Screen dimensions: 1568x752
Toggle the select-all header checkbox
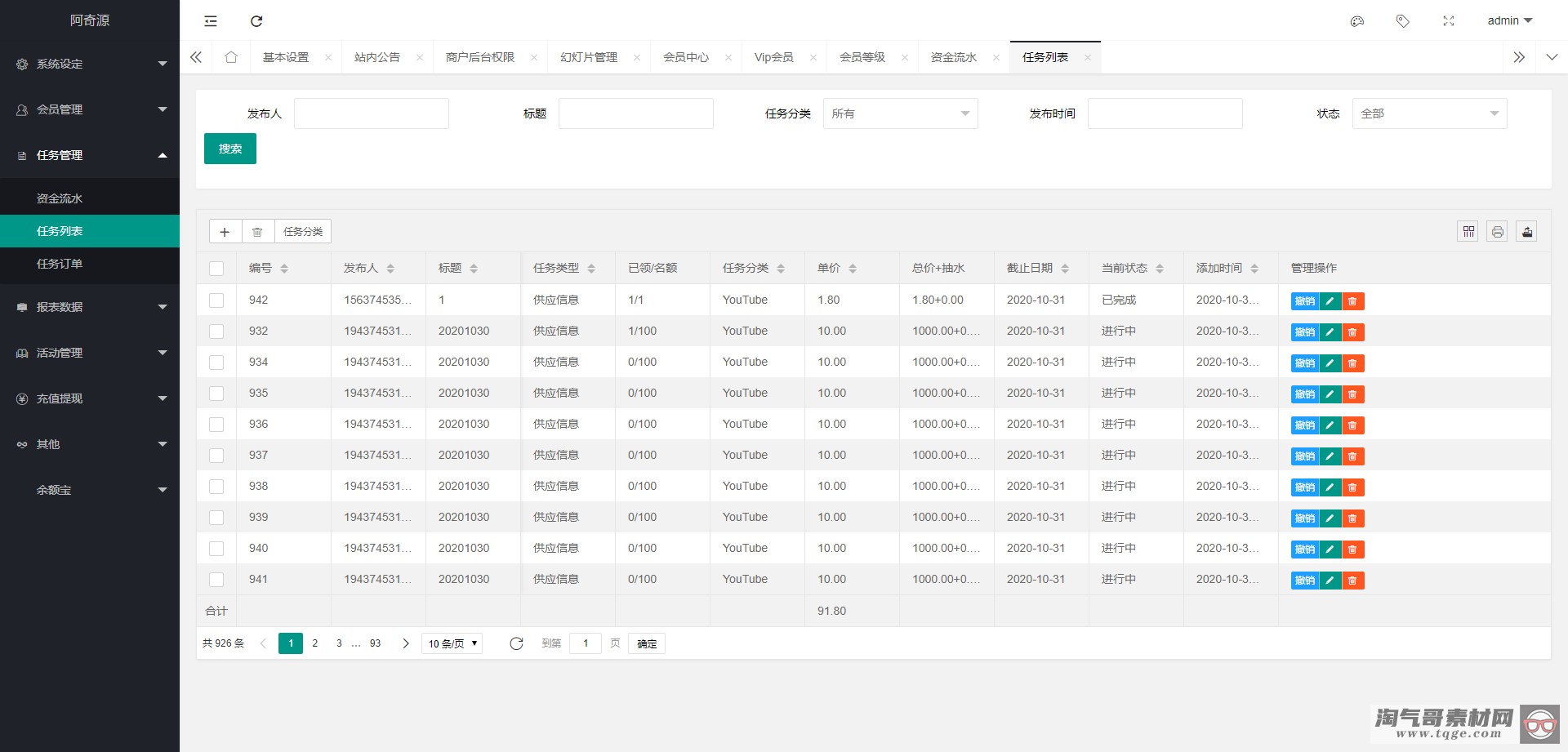[216, 269]
